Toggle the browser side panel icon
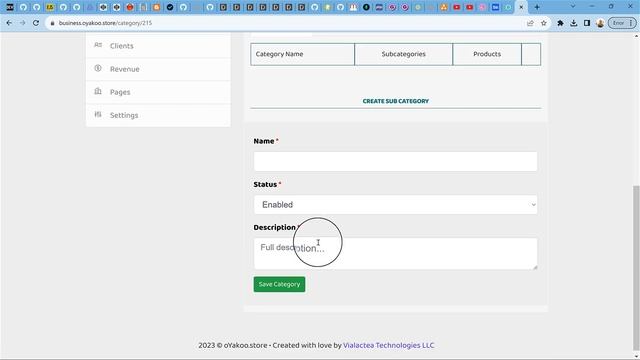Image resolution: width=640 pixels, height=360 pixels. pyautogui.click(x=587, y=23)
